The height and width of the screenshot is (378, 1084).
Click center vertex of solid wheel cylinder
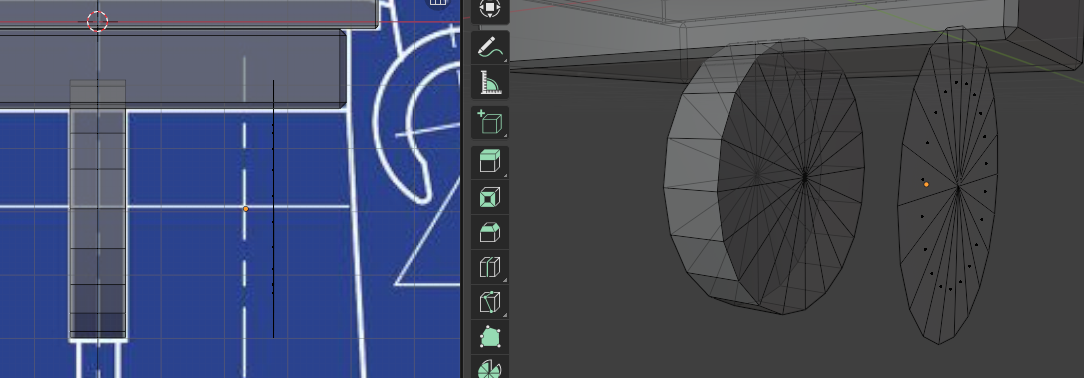pyautogui.click(x=805, y=178)
